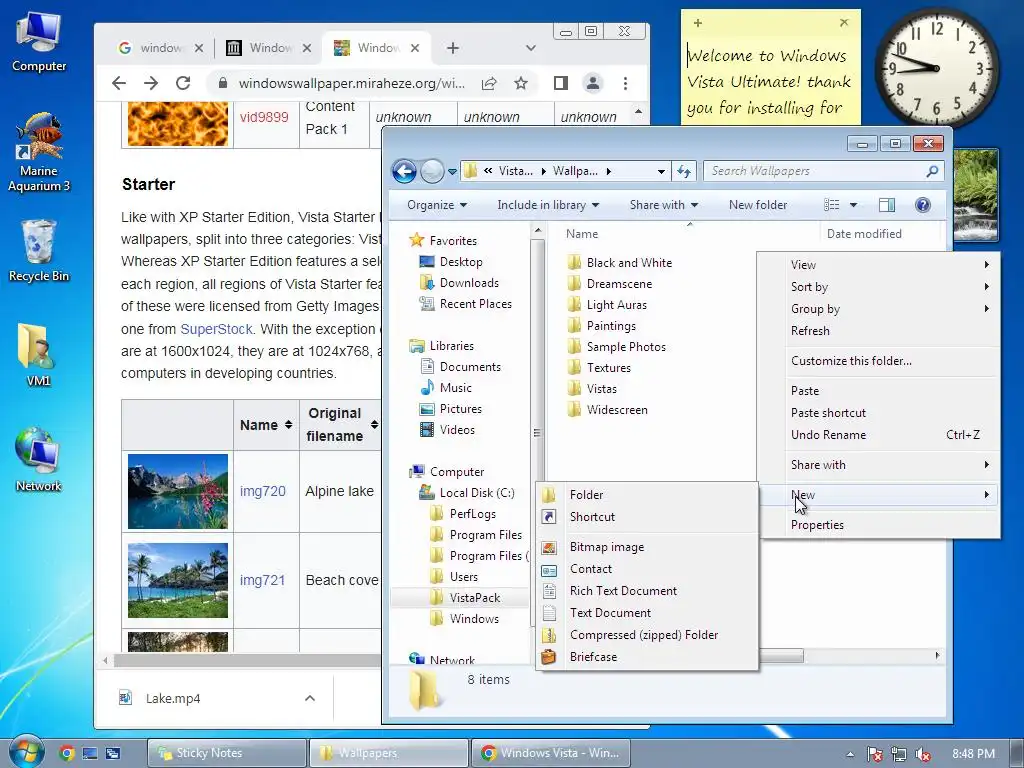Toggle Chrome side panel icon

point(560,83)
